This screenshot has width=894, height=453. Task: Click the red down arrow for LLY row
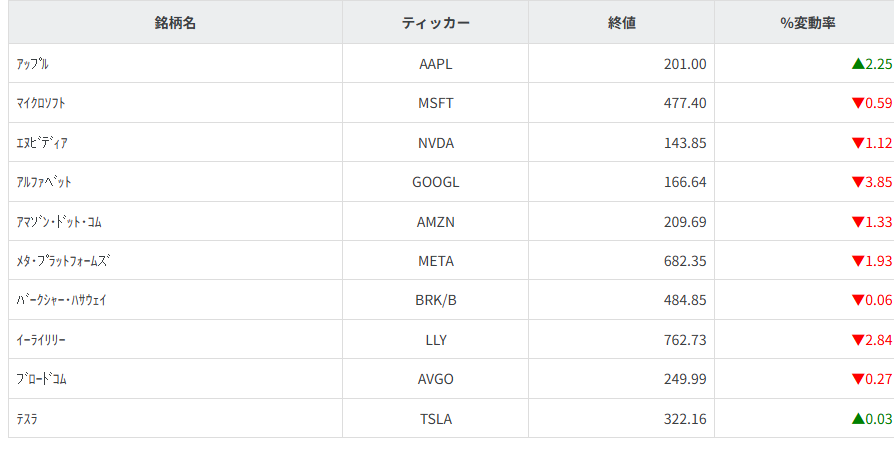(857, 340)
